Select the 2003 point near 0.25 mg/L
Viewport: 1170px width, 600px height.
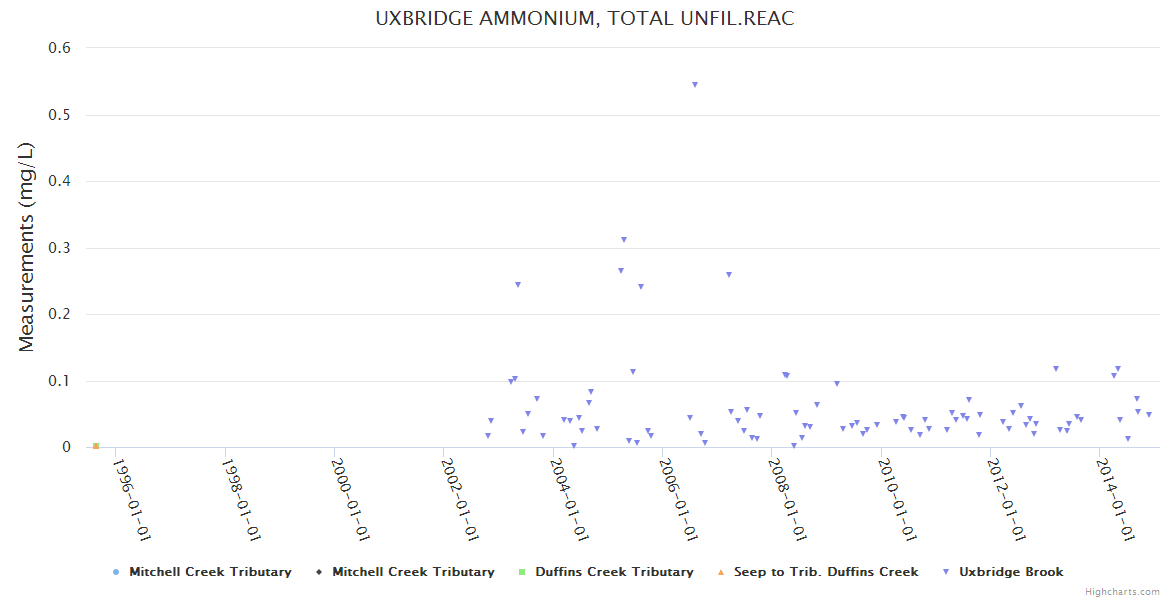518,285
